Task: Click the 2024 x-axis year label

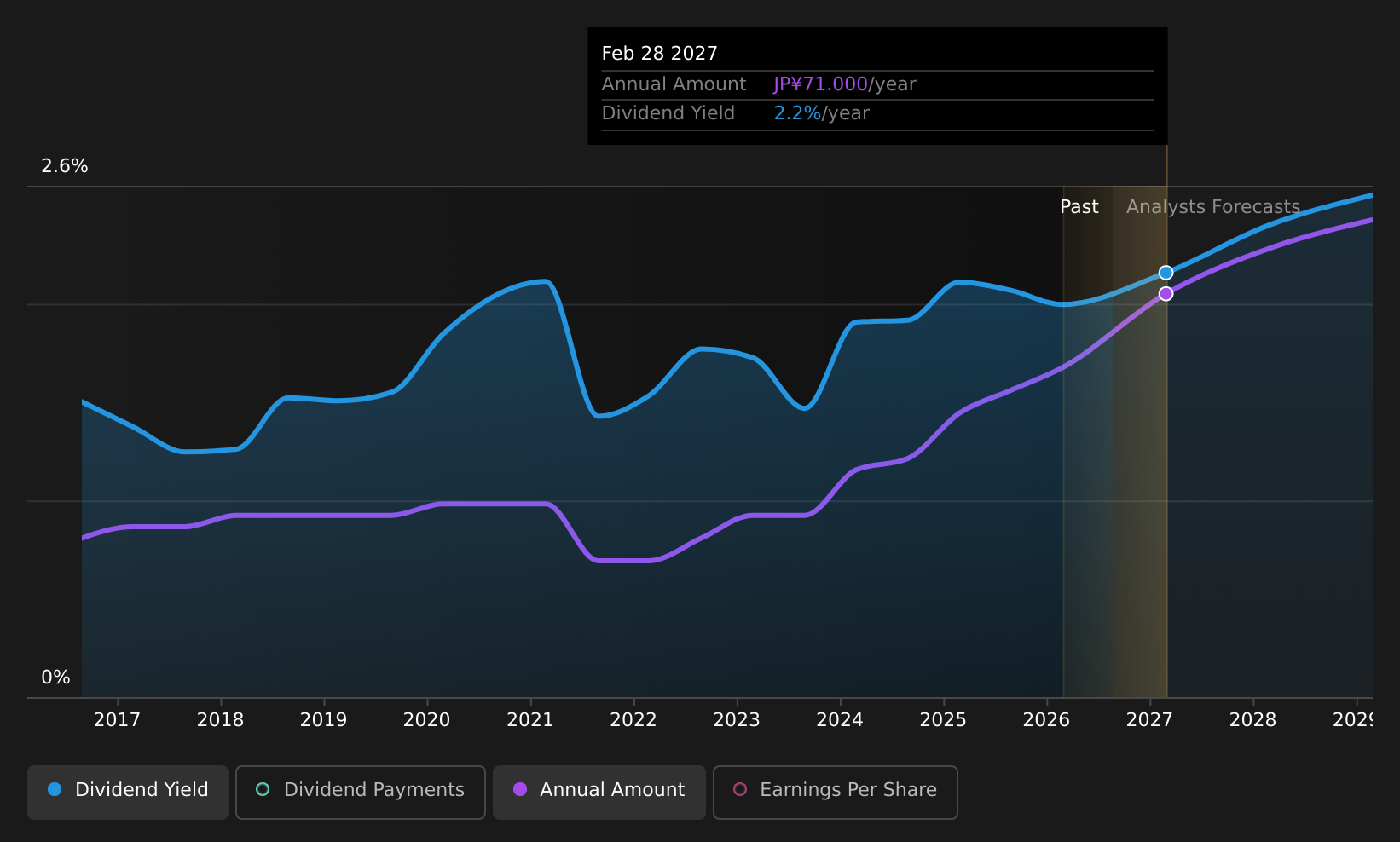Action: point(840,720)
